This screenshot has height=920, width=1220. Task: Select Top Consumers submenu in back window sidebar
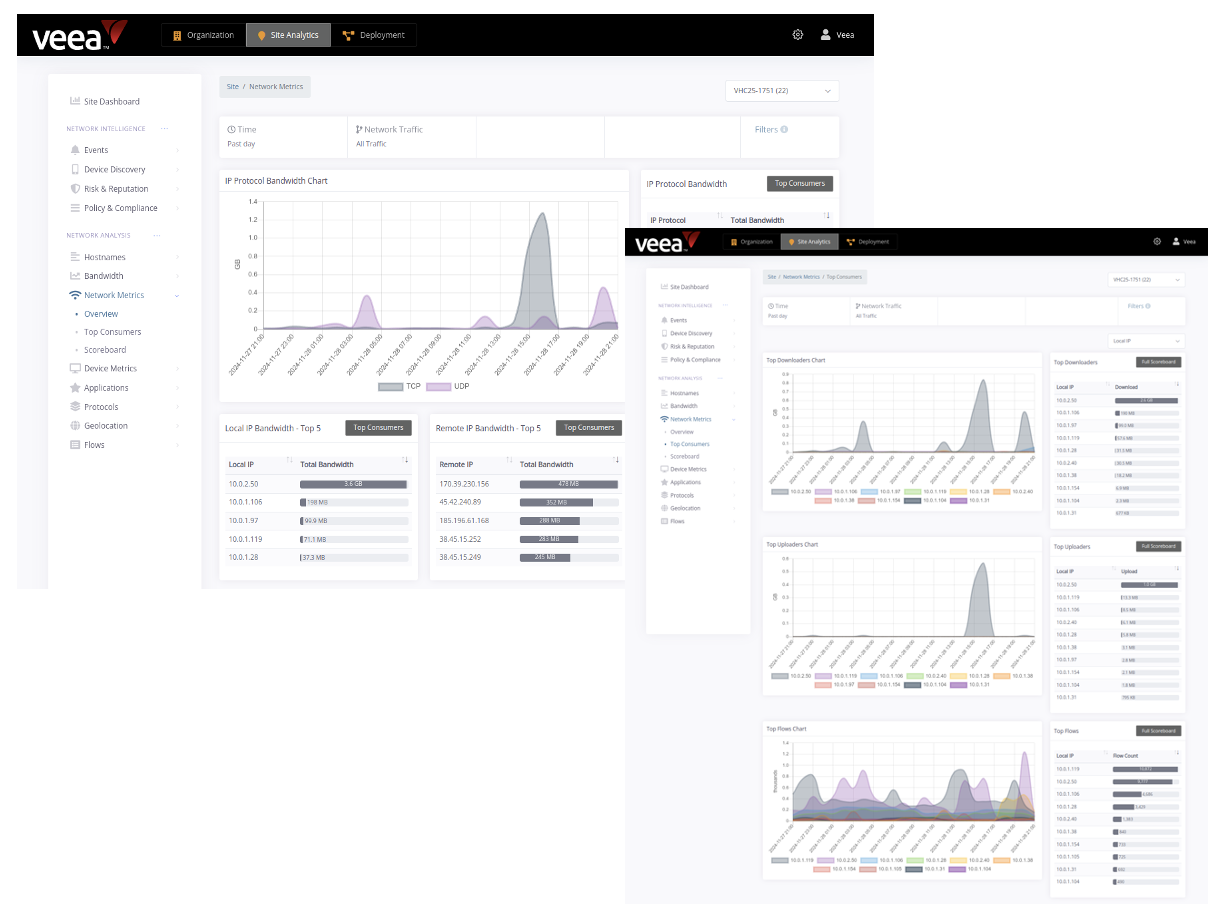coord(112,332)
